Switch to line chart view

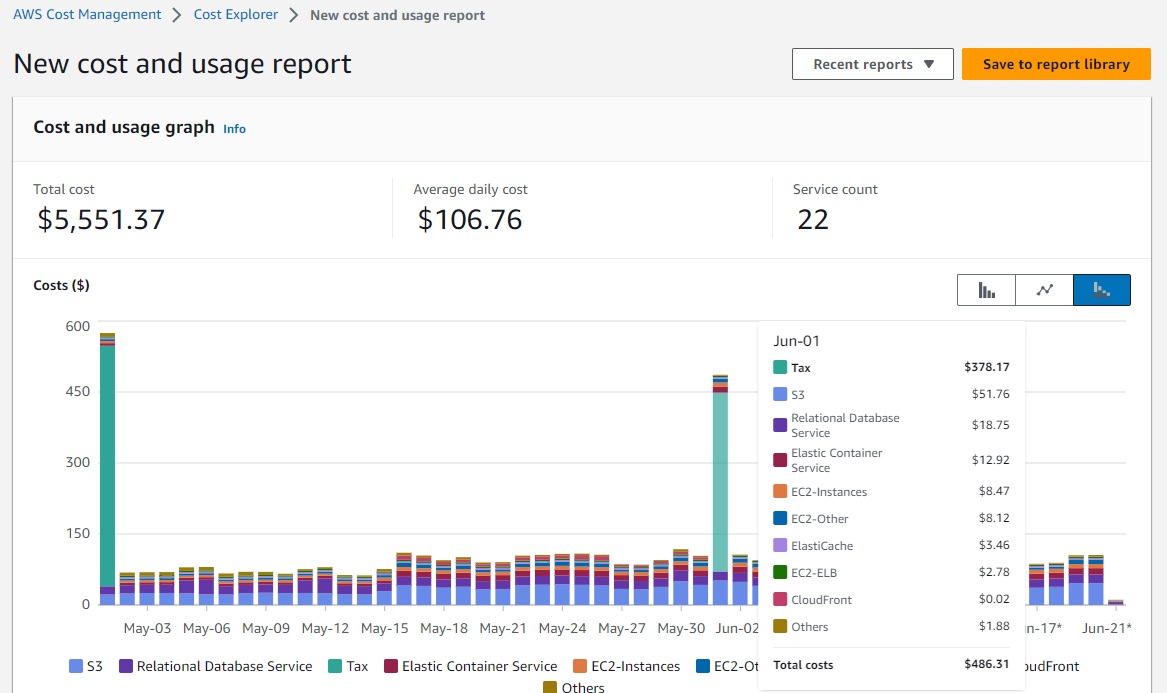pos(1044,290)
